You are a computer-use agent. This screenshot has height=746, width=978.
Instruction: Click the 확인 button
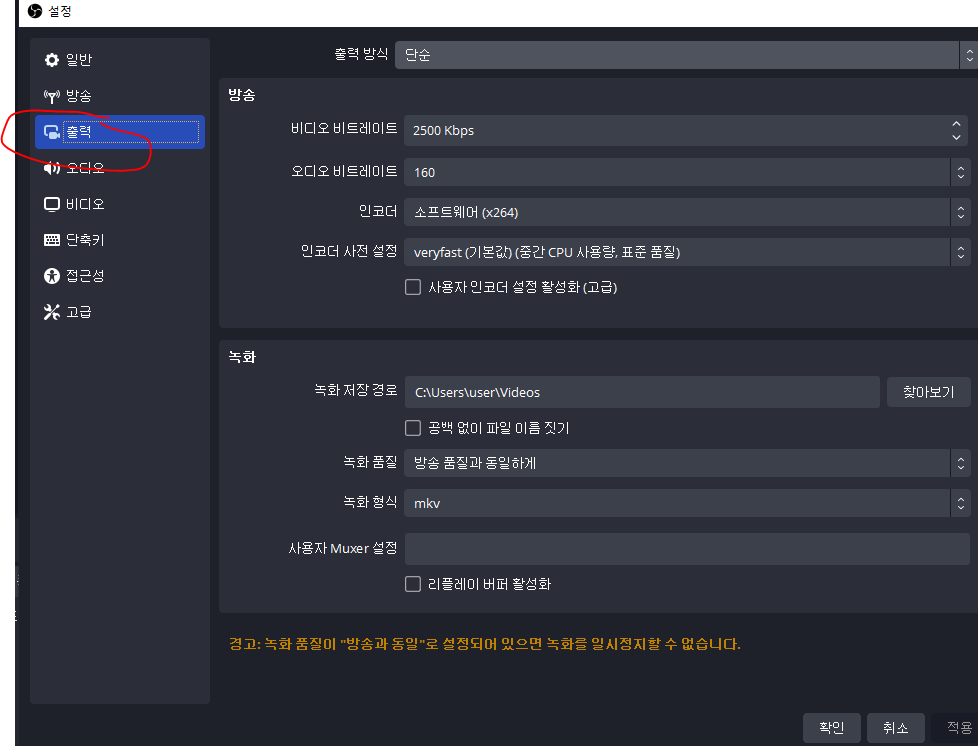tap(831, 728)
